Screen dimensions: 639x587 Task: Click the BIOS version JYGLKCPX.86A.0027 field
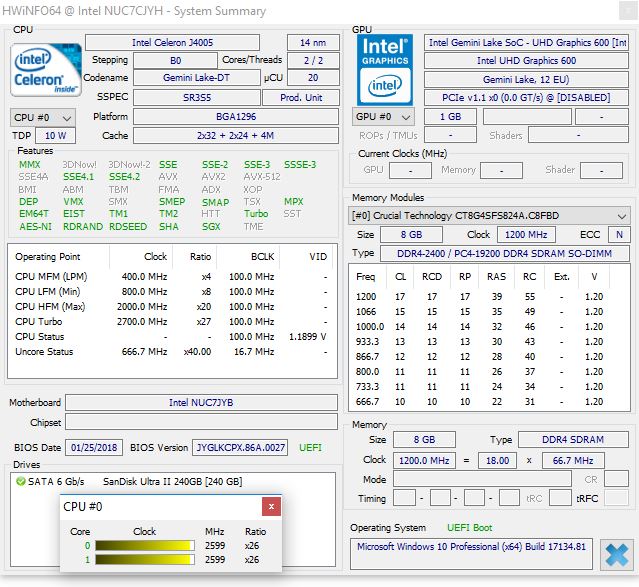click(240, 447)
